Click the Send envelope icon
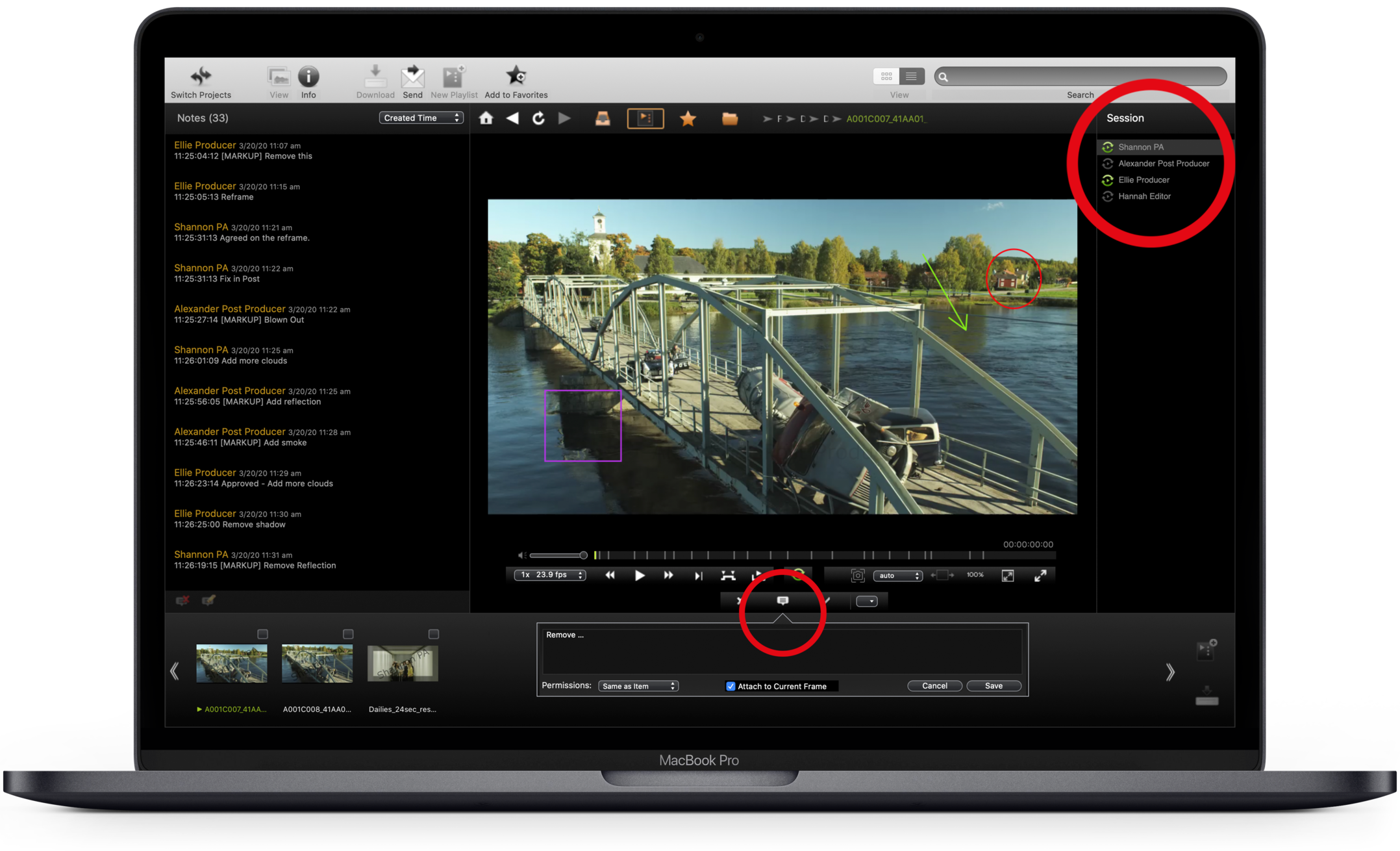The image size is (1400, 851). click(412, 77)
